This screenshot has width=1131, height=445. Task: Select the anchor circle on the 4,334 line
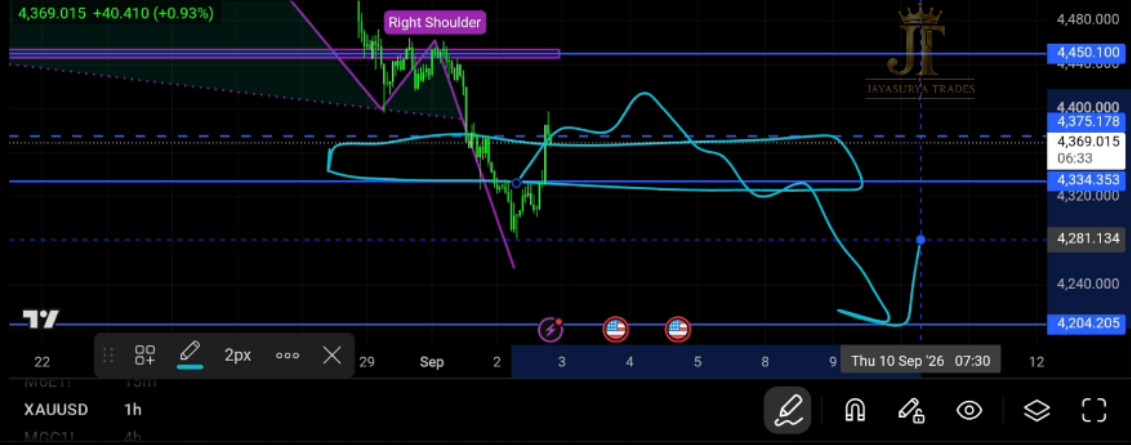(516, 184)
